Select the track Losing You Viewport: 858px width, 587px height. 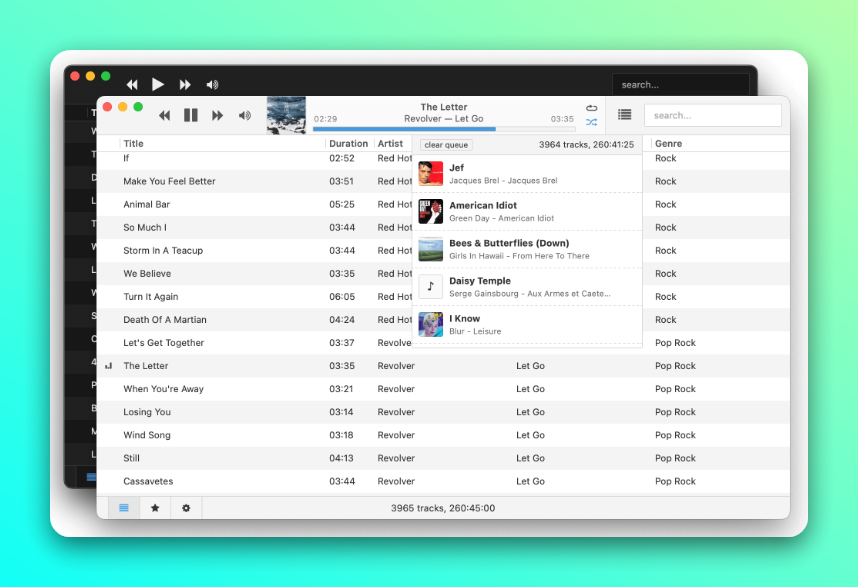(x=147, y=412)
